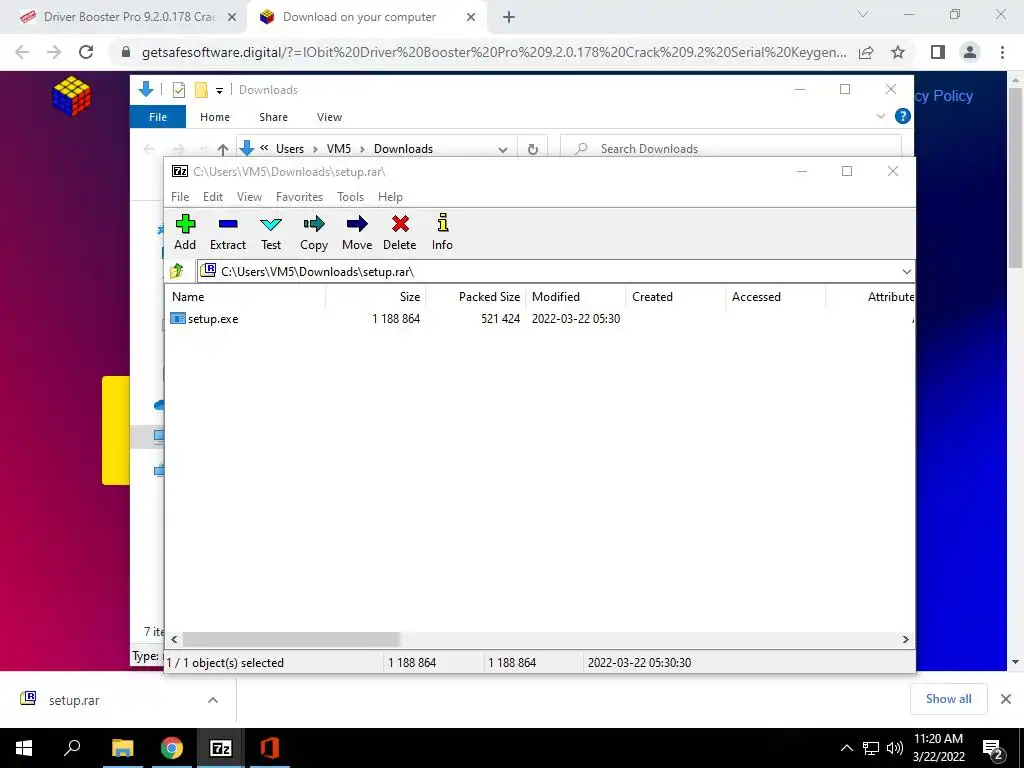The width and height of the screenshot is (1024, 768).
Task: Open 7-Zip Edit menu
Action: tap(213, 197)
